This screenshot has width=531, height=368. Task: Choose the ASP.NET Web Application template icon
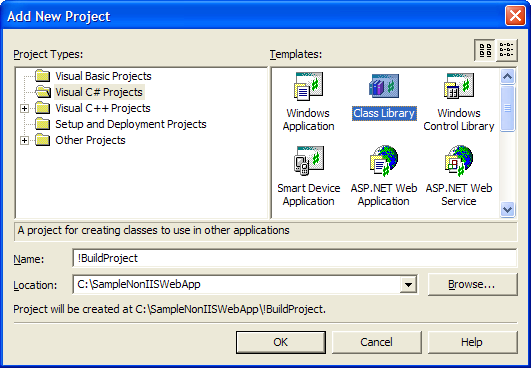pyautogui.click(x=384, y=161)
